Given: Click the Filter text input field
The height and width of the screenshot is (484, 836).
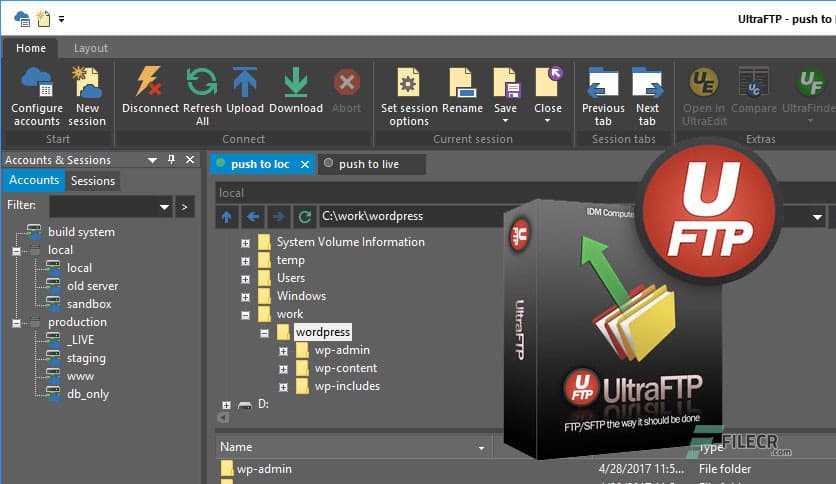Looking at the screenshot, I should coord(104,207).
